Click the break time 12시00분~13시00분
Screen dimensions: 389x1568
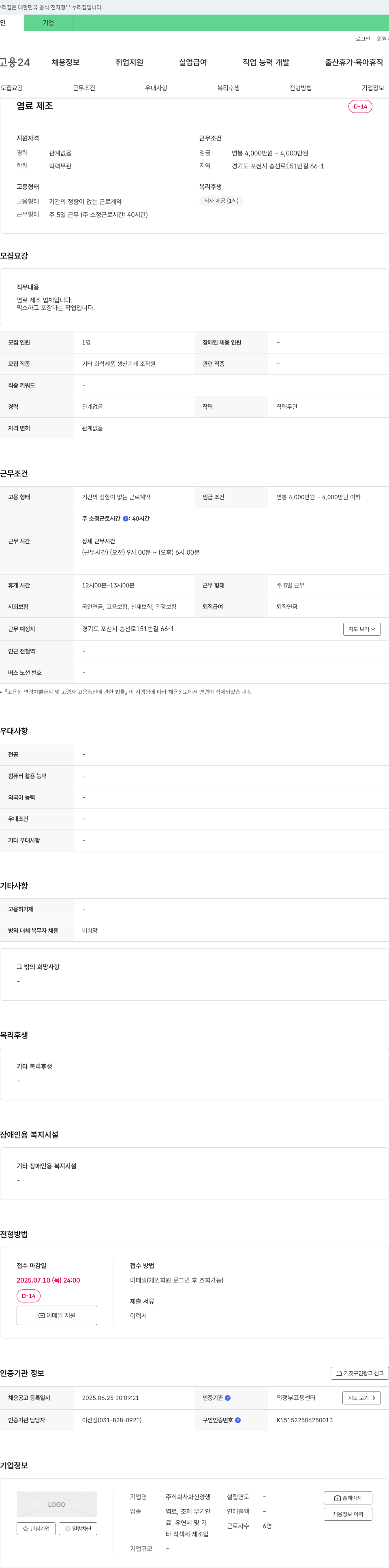coord(108,585)
